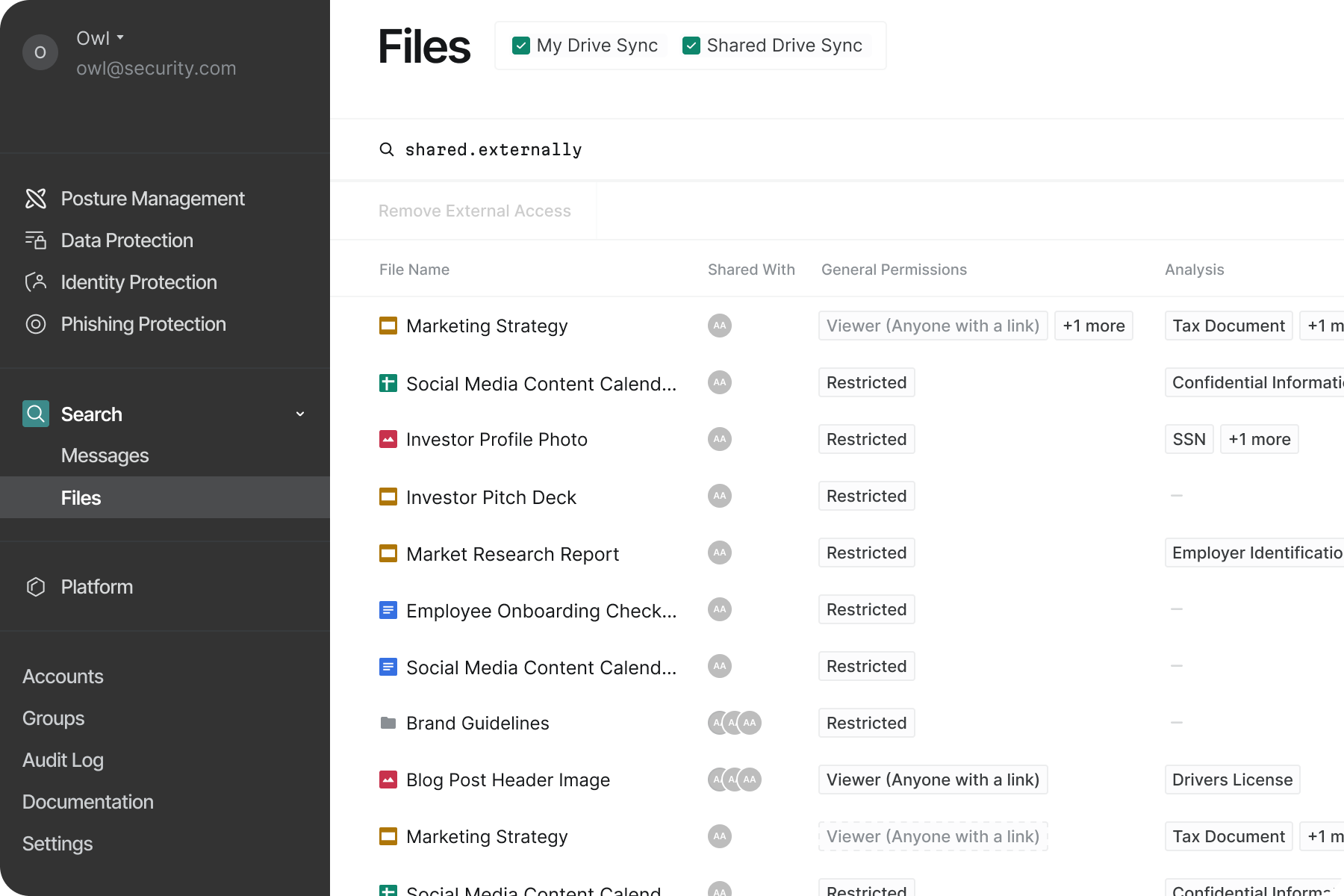Click the General Permissions column header

click(894, 270)
